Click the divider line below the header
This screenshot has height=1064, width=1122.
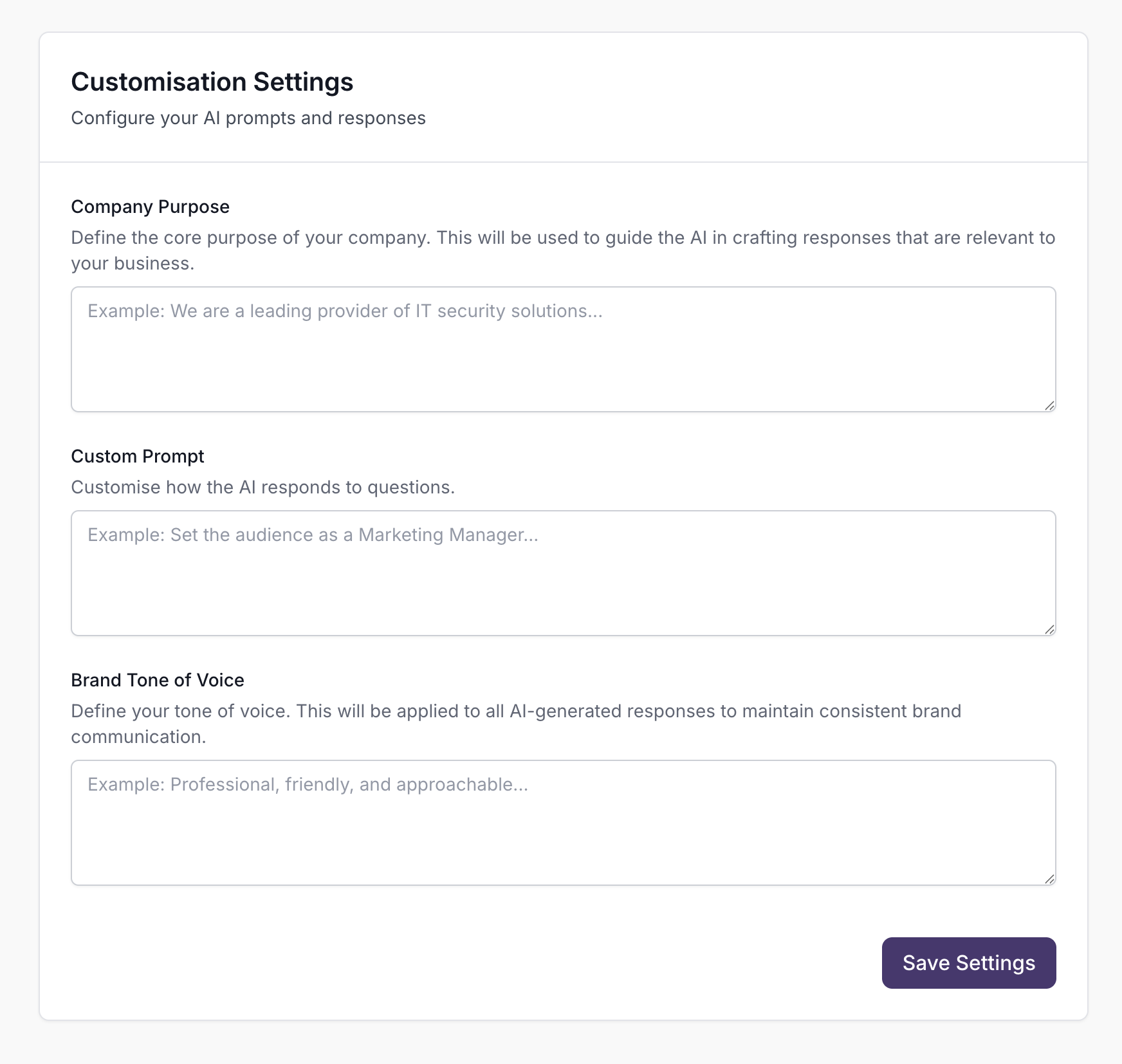point(563,162)
